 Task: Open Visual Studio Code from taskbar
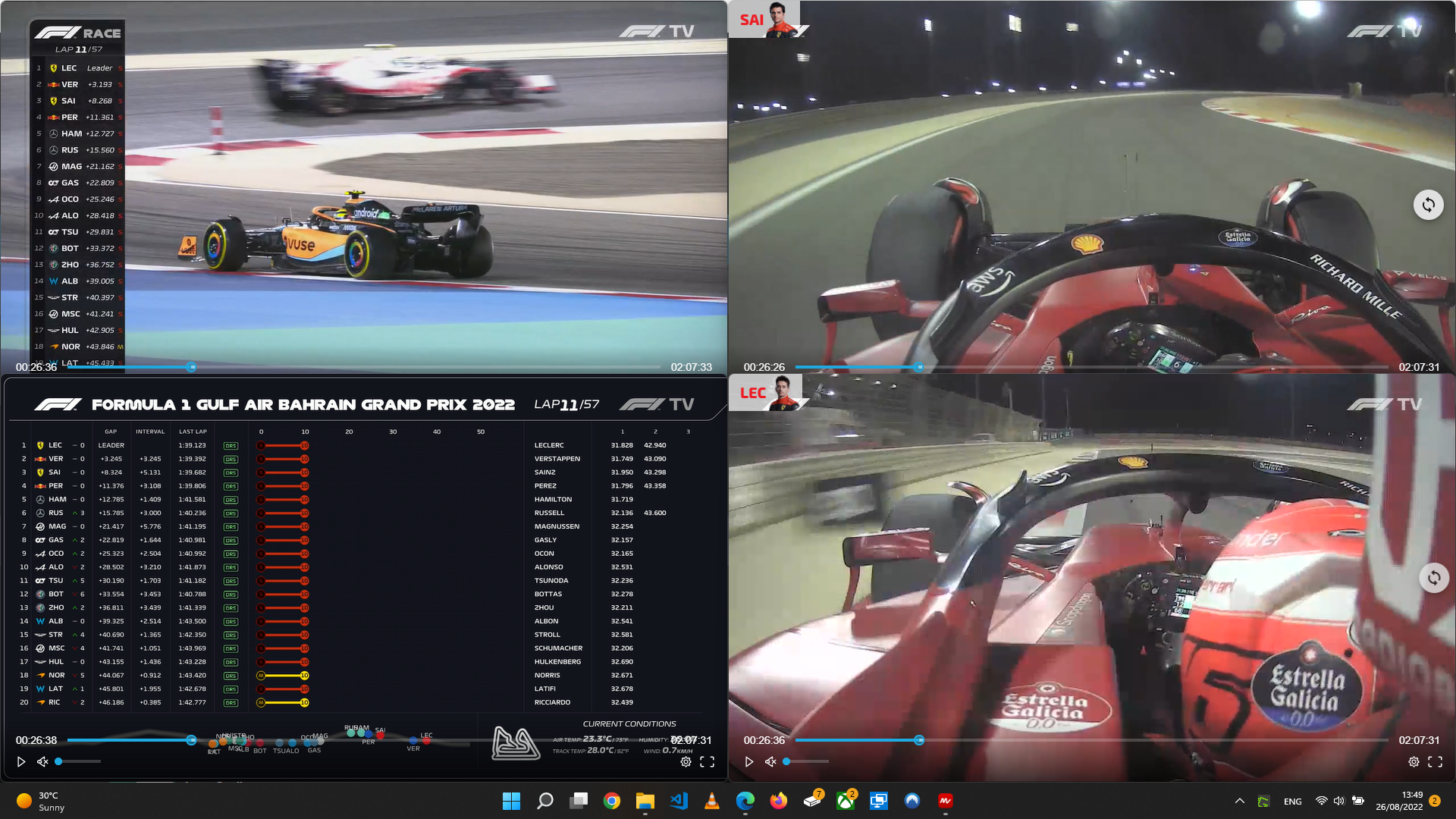tap(679, 801)
